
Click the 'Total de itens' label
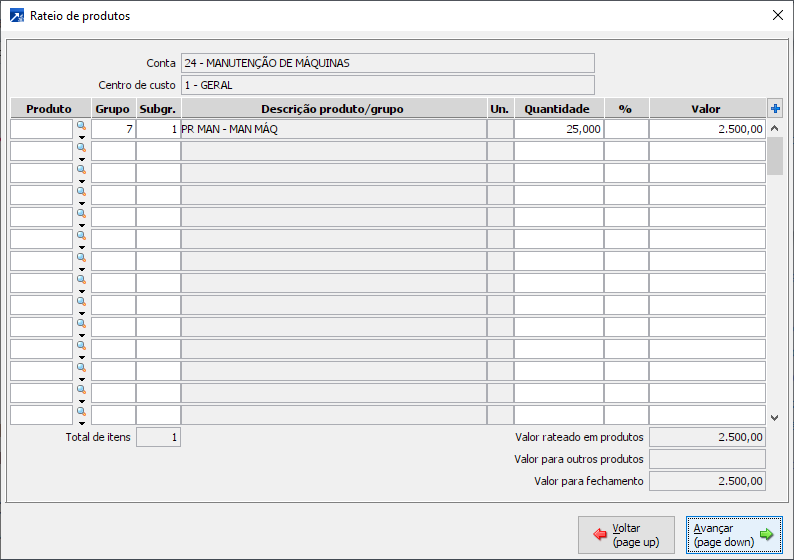98,437
